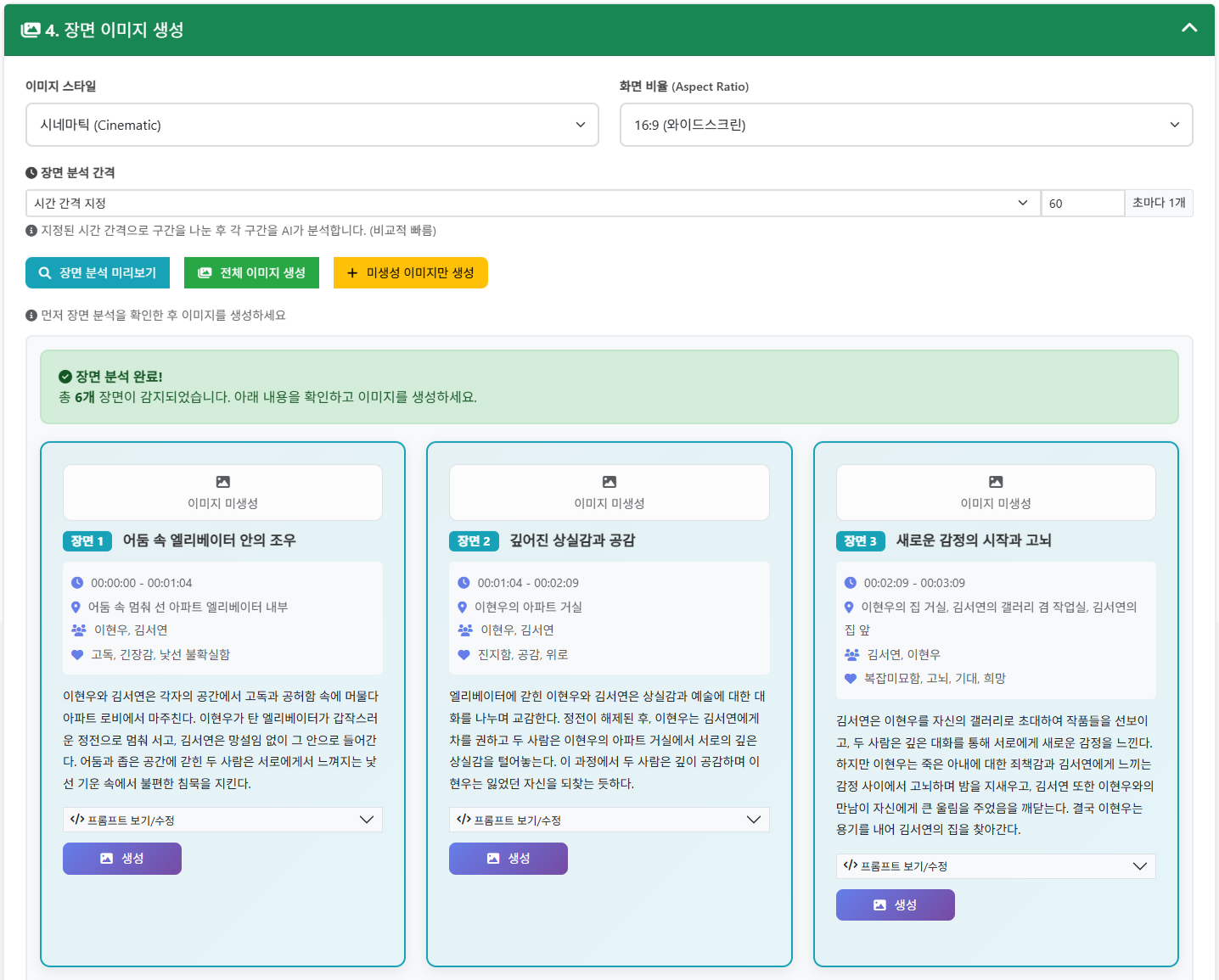Click the title 어둠 속 엘리베이터 안의 조우

pyautogui.click(x=210, y=540)
